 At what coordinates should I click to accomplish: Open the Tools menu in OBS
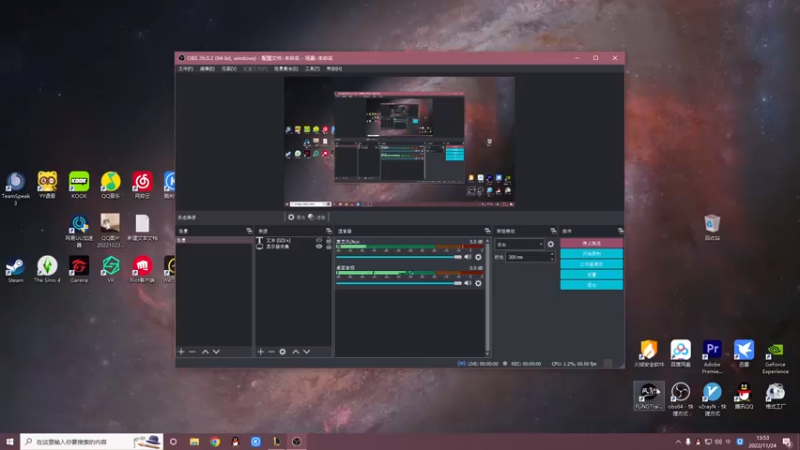pyautogui.click(x=312, y=69)
